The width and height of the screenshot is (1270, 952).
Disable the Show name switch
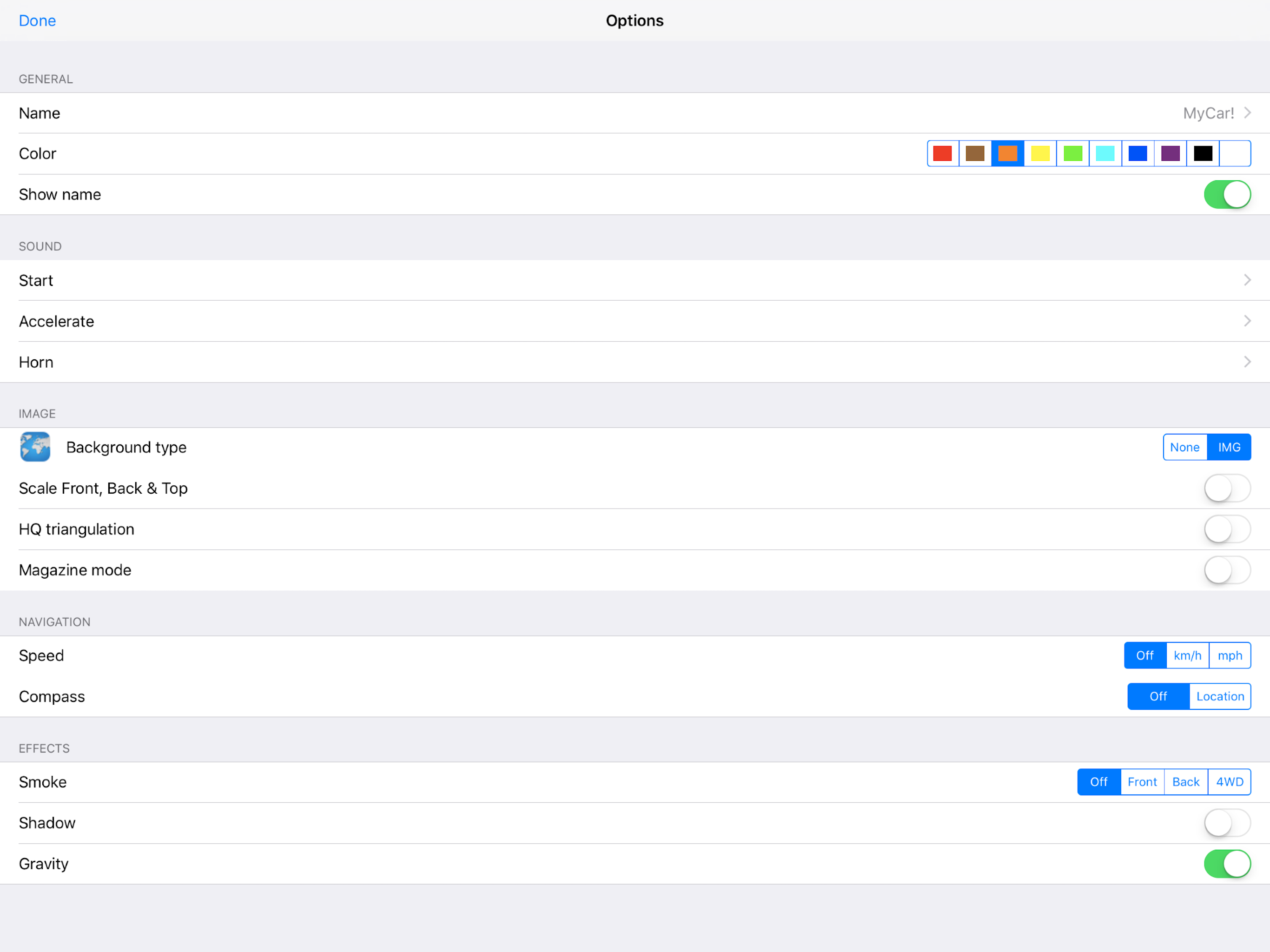coord(1227,195)
